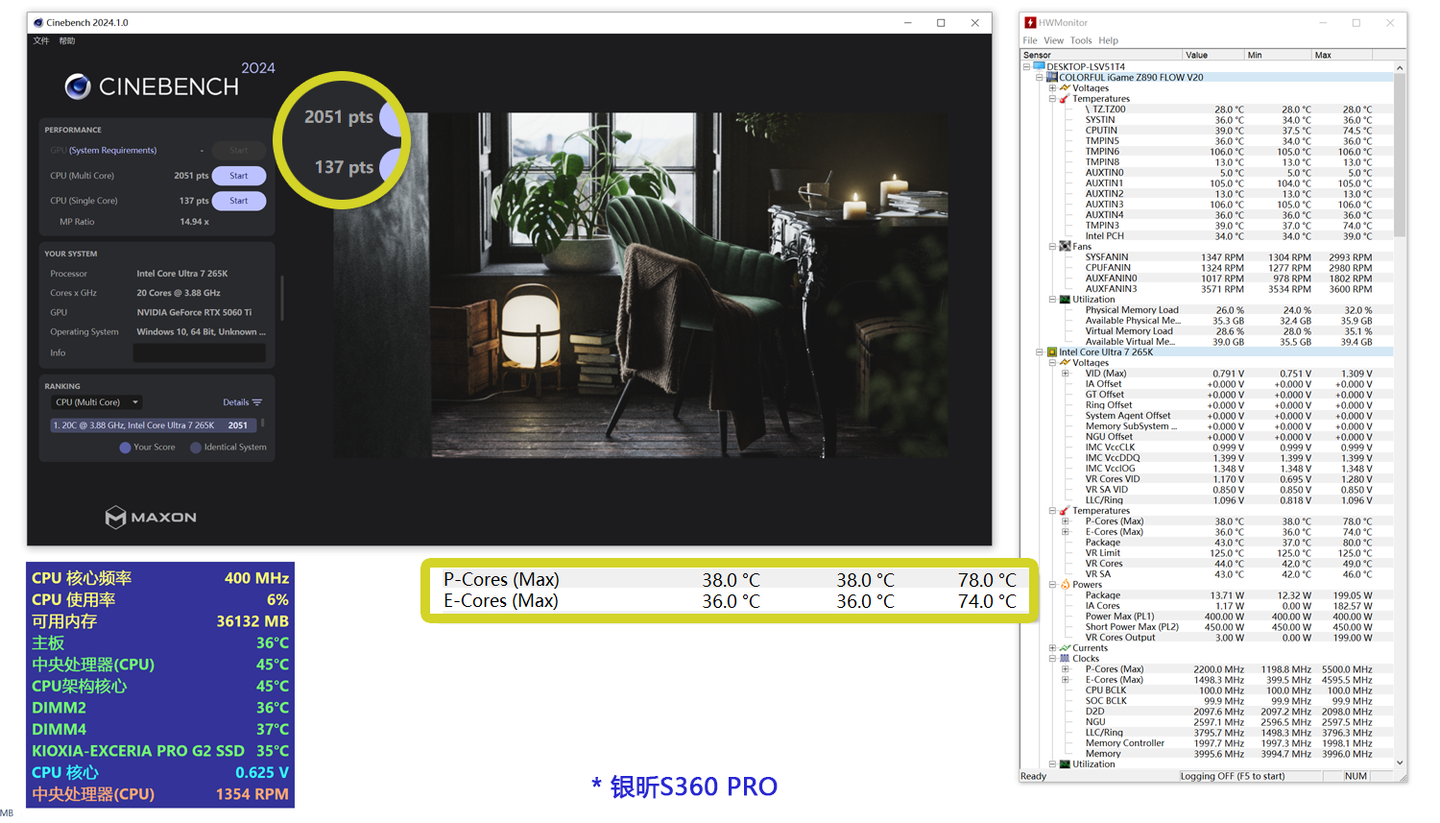The height and width of the screenshot is (823, 1440).
Task: Open the CPU (Multi Core) ranking dropdown
Action: [96, 402]
